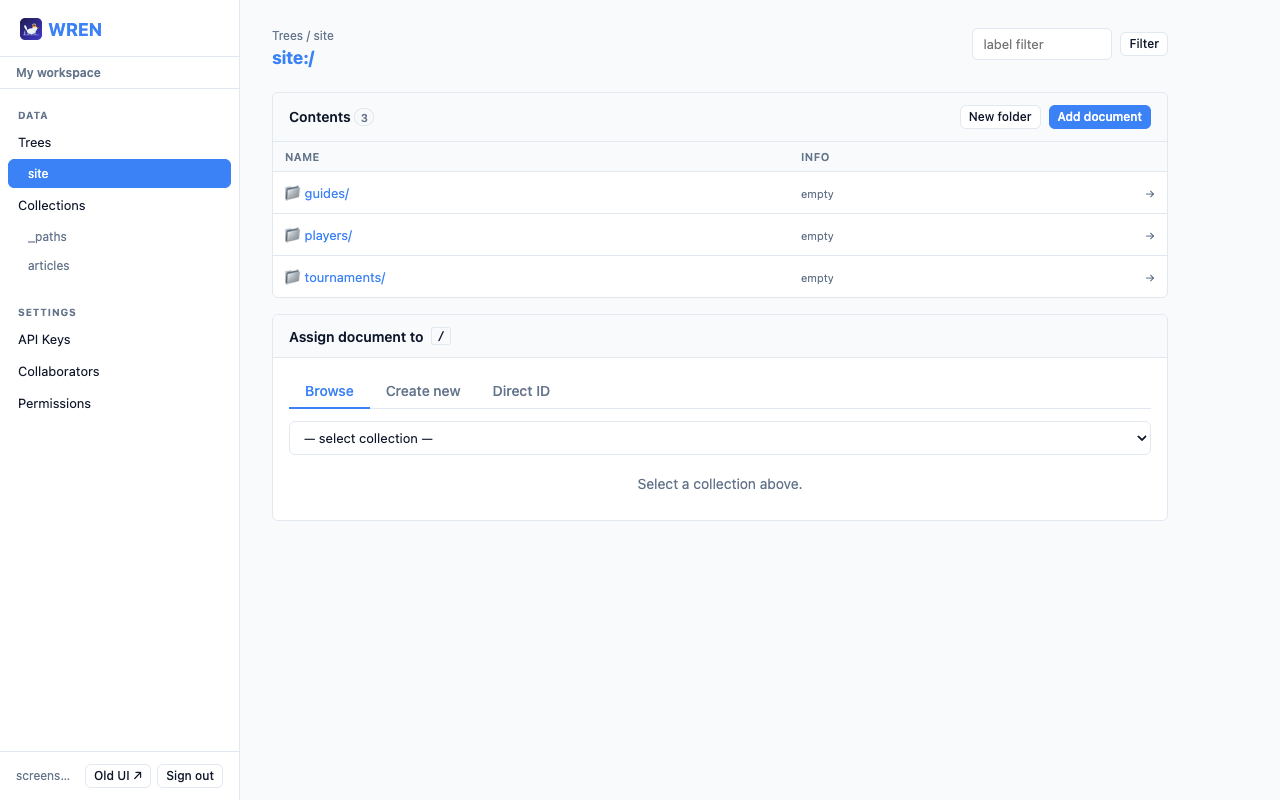Open the _paths collection
This screenshot has width=1280, height=800.
point(47,237)
